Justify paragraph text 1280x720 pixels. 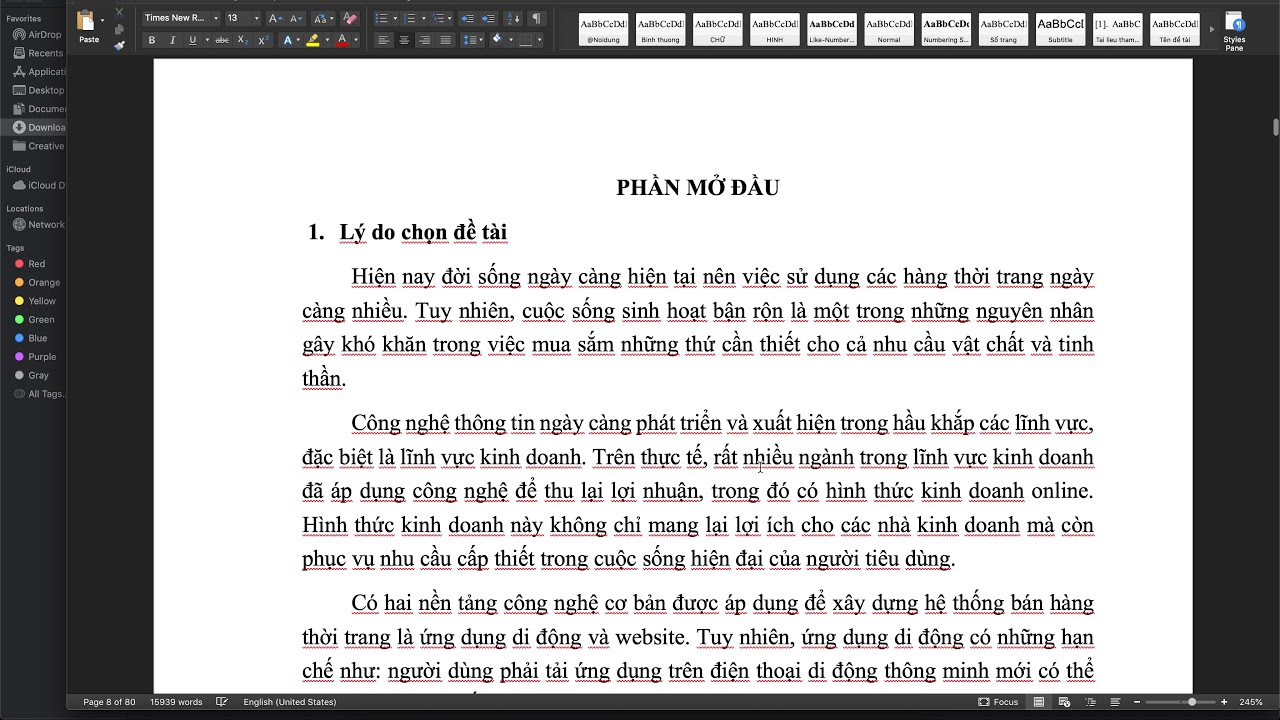coord(446,40)
